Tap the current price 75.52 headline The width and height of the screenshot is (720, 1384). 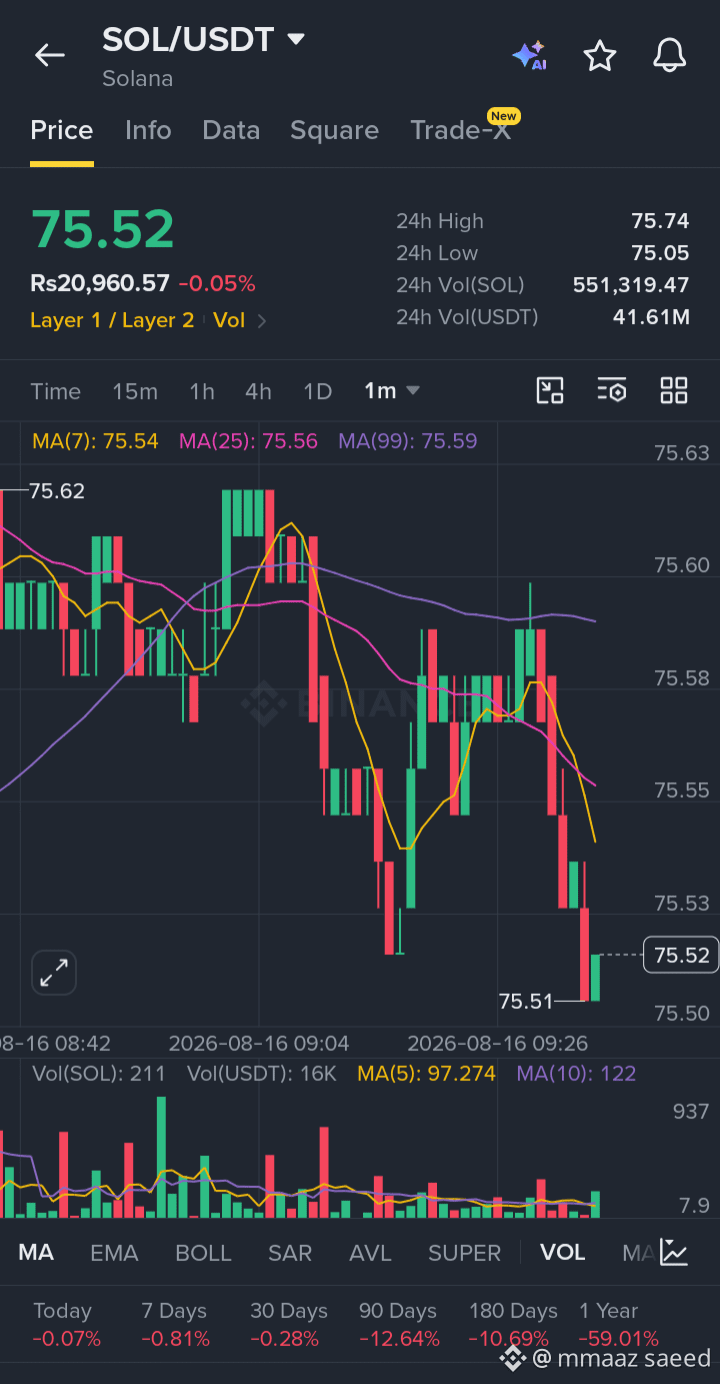coord(102,229)
